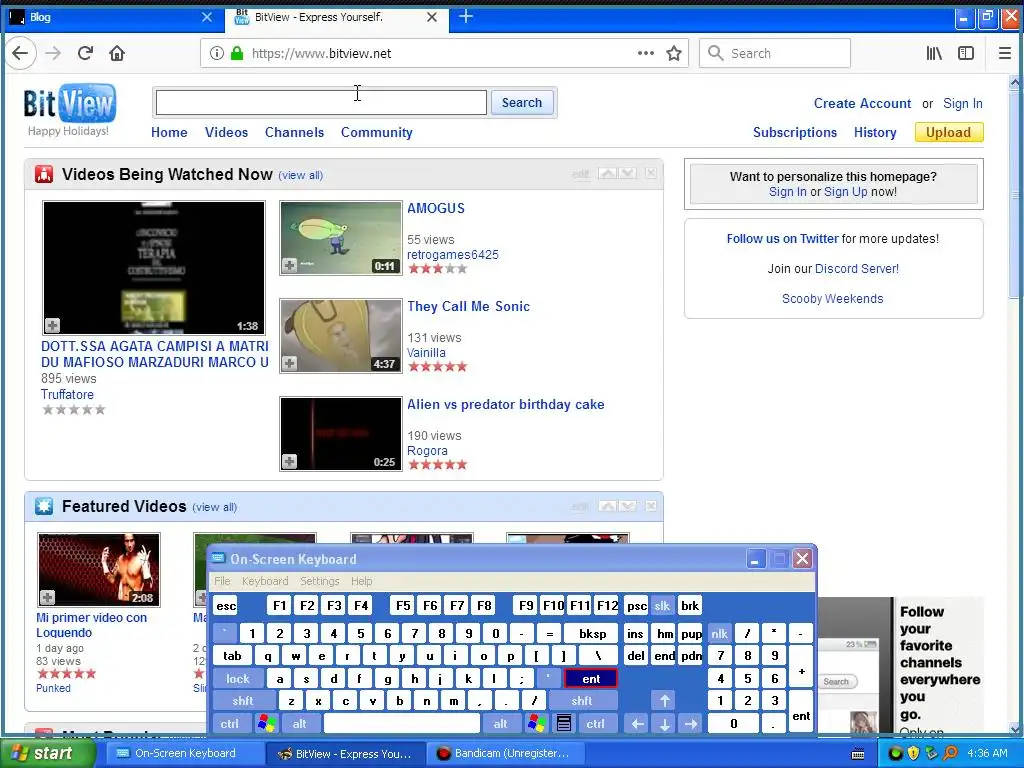Move Videos Being Watched Now module down
Image resolution: width=1024 pixels, height=768 pixels.
pyautogui.click(x=628, y=173)
